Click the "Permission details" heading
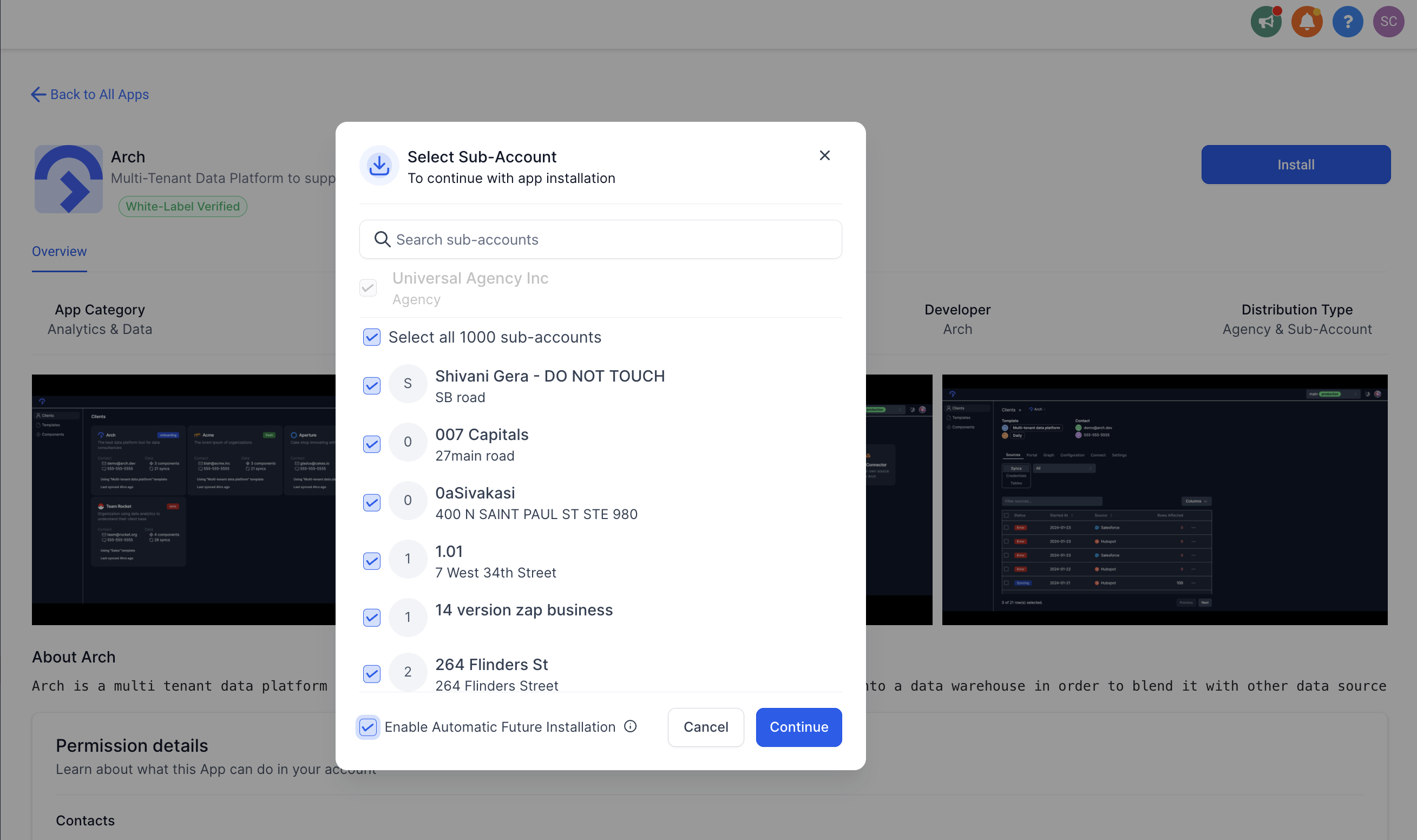Viewport: 1417px width, 840px height. (x=132, y=746)
